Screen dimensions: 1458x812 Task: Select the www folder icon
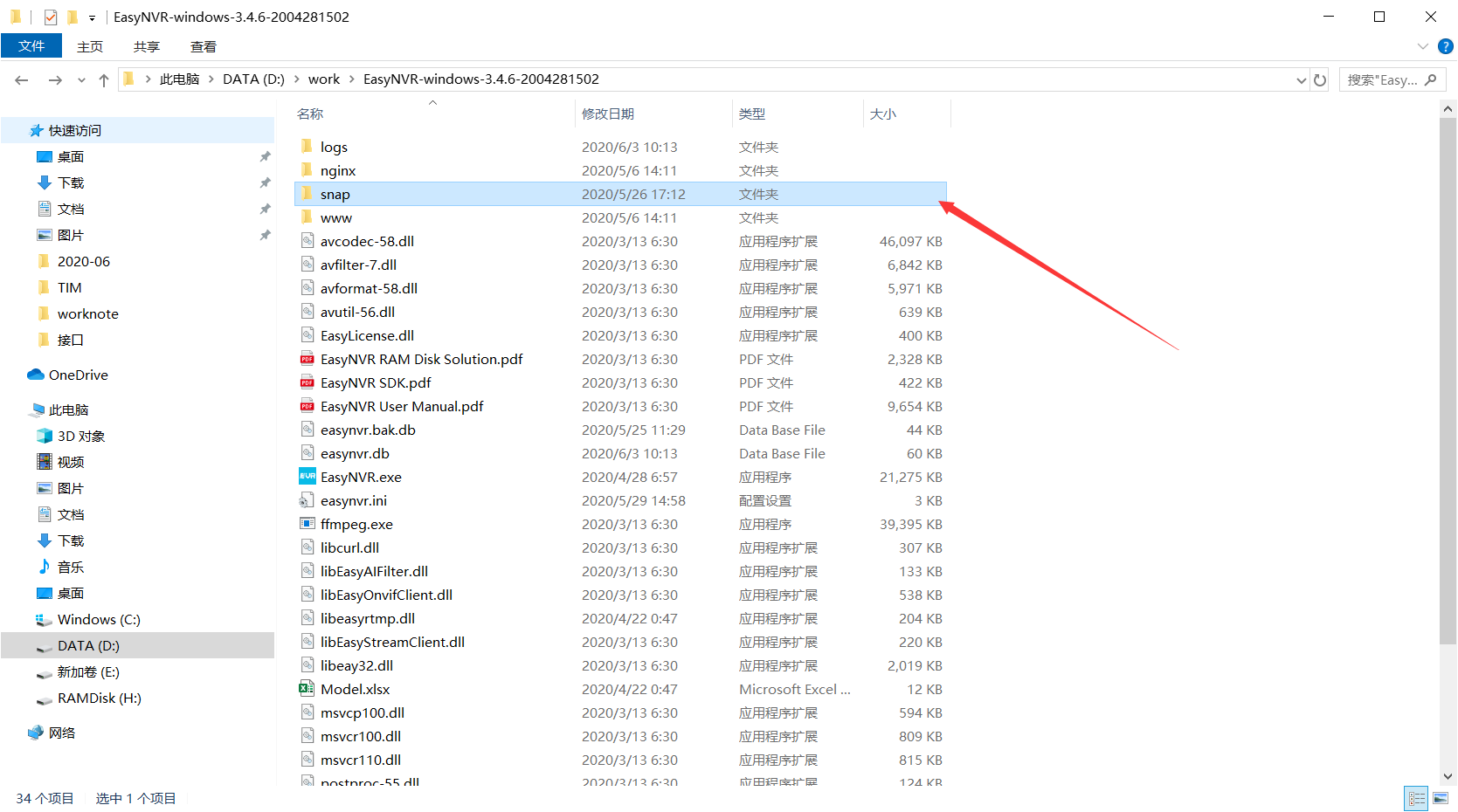307,217
